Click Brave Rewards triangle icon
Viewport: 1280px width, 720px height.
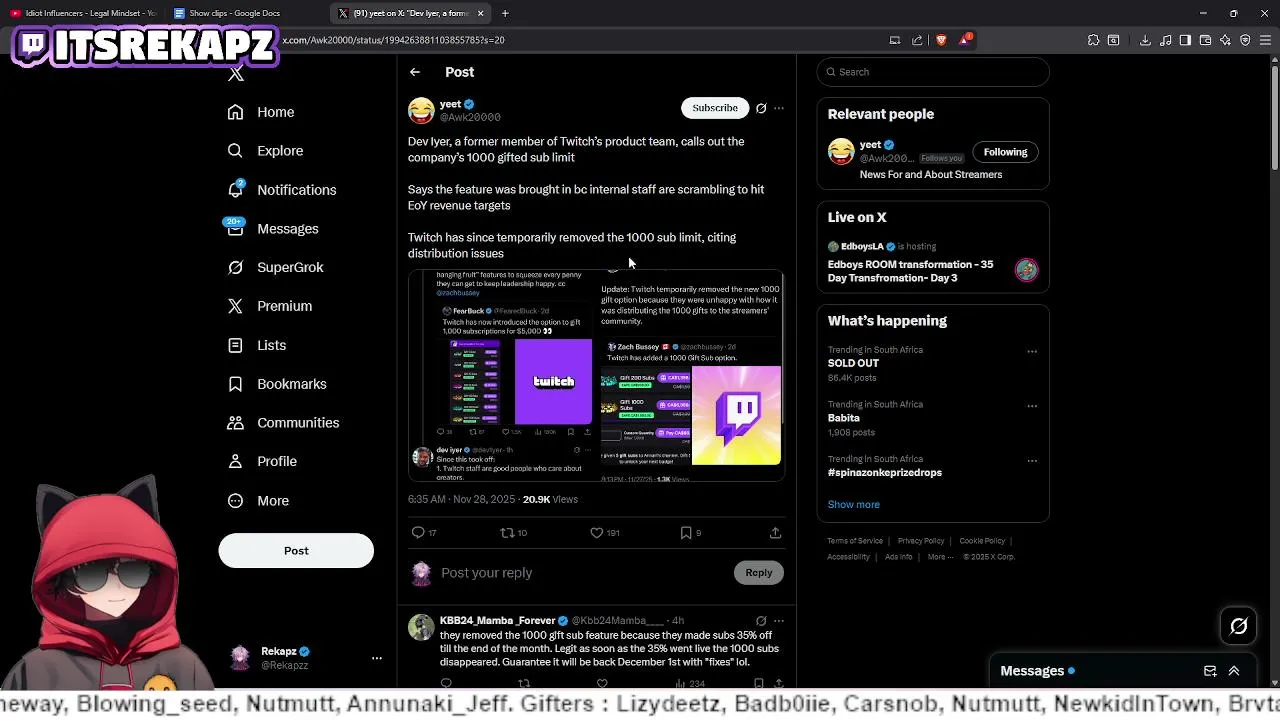[965, 40]
